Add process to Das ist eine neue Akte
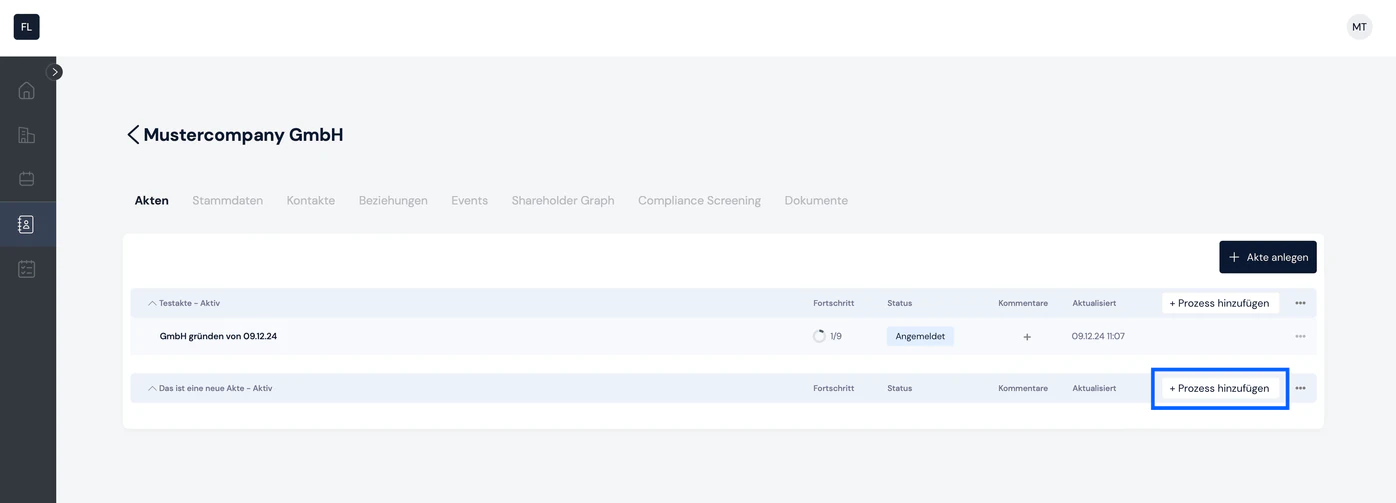The image size is (1396, 503). point(1220,388)
